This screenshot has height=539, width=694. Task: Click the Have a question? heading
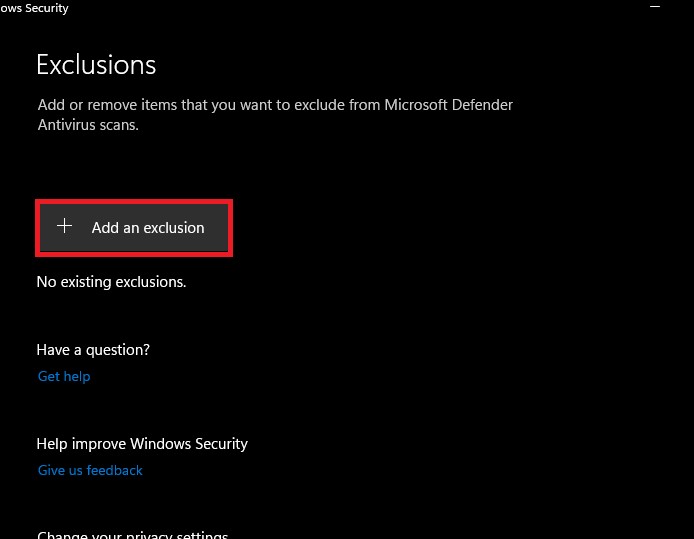(x=93, y=350)
